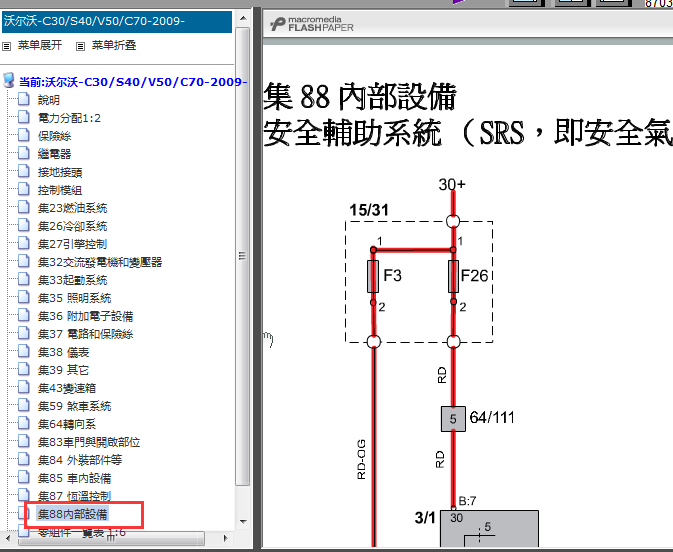
Task: Open 集32交流發電機和變壓器 in the tree
Action: pyautogui.click(x=100, y=262)
